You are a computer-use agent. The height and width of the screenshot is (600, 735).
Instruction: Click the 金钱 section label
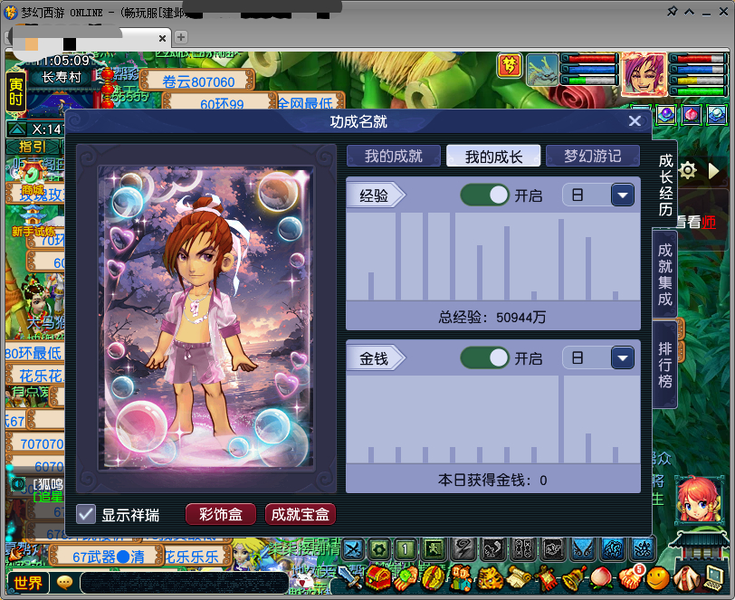374,359
